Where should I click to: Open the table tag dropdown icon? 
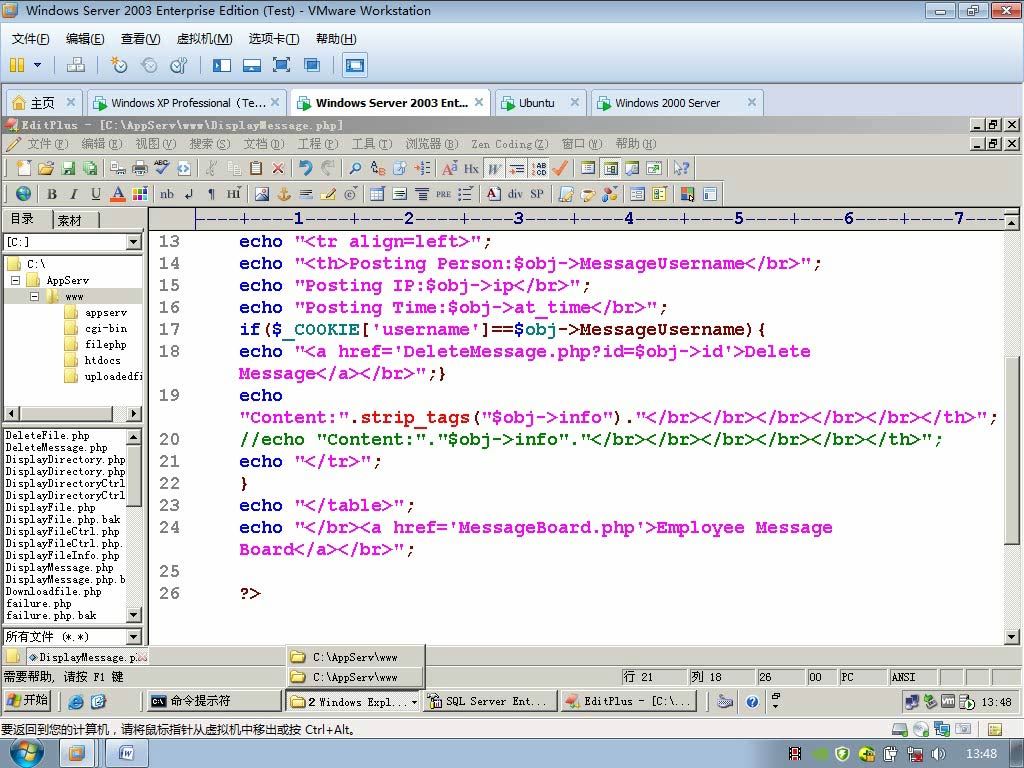click(377, 194)
